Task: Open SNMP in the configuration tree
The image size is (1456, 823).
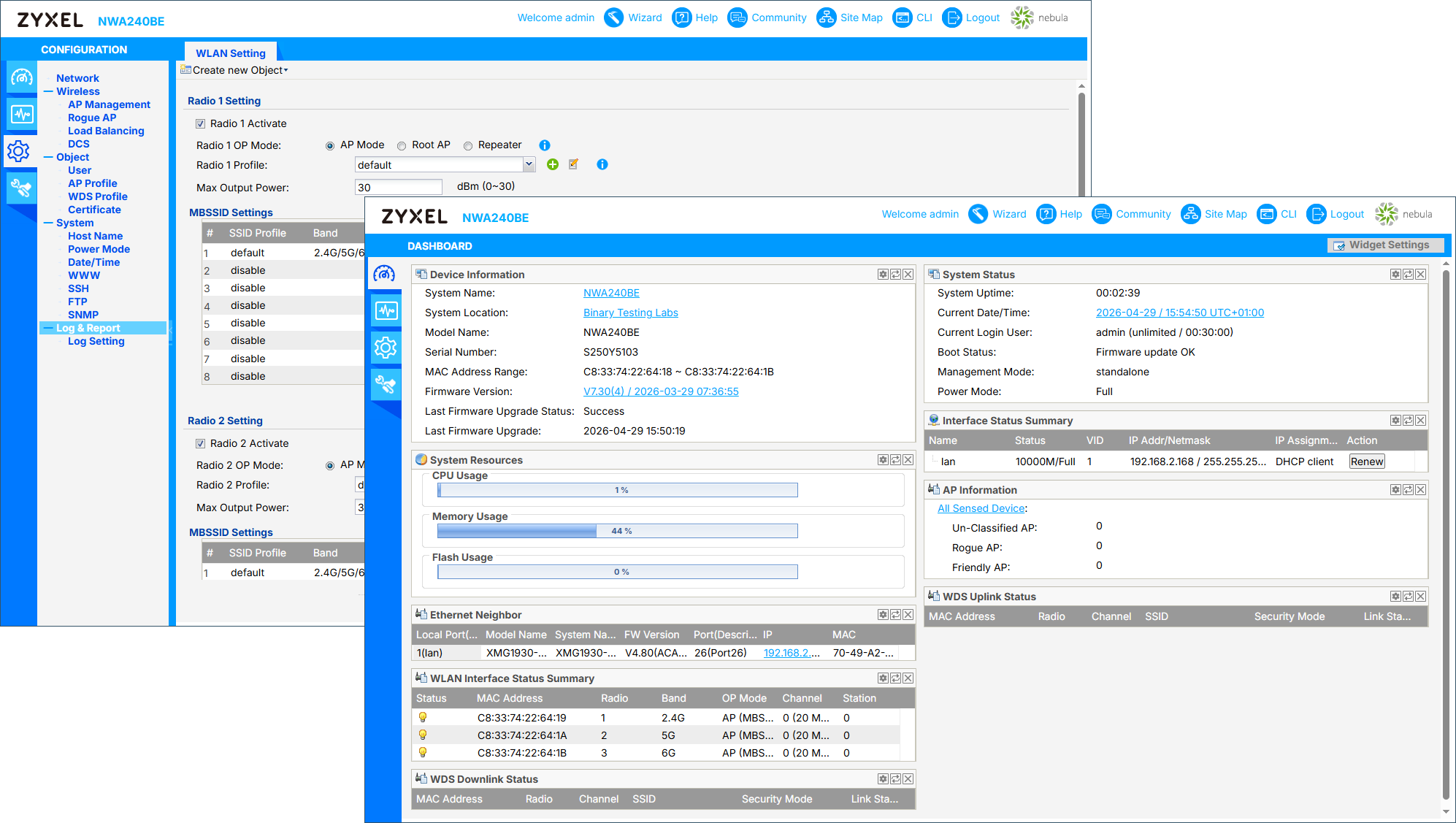Action: 83,315
